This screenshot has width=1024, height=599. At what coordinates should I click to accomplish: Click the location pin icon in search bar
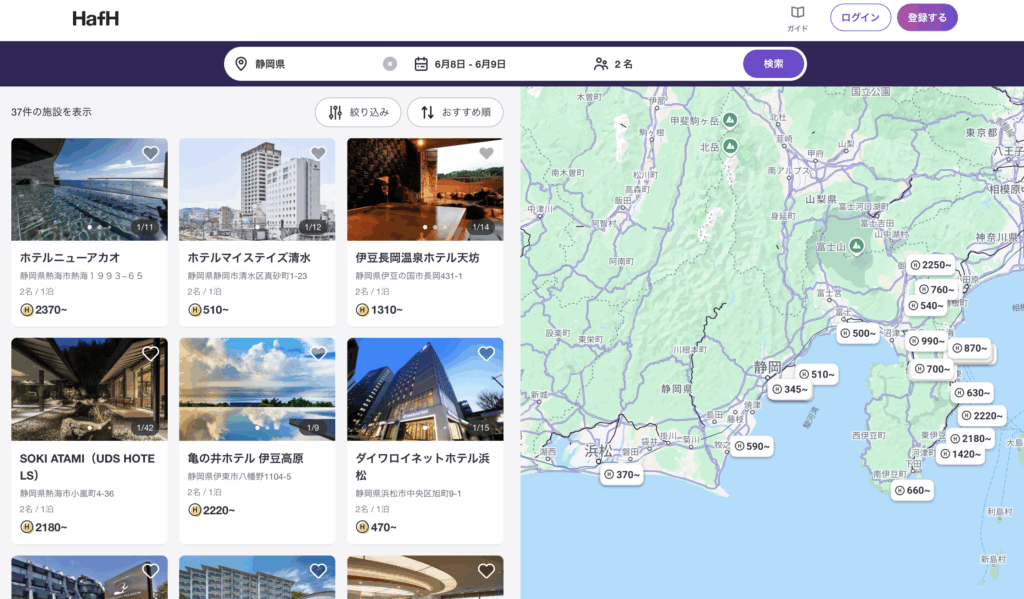pyautogui.click(x=241, y=64)
